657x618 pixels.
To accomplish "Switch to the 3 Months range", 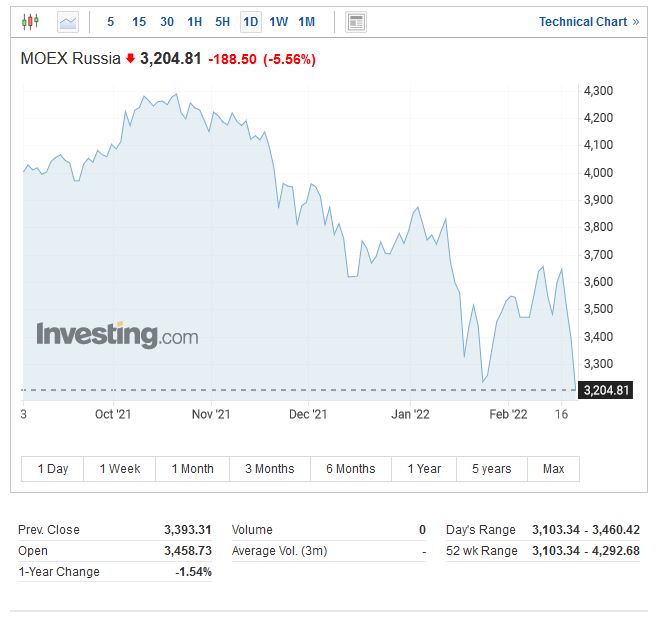I will 269,469.
